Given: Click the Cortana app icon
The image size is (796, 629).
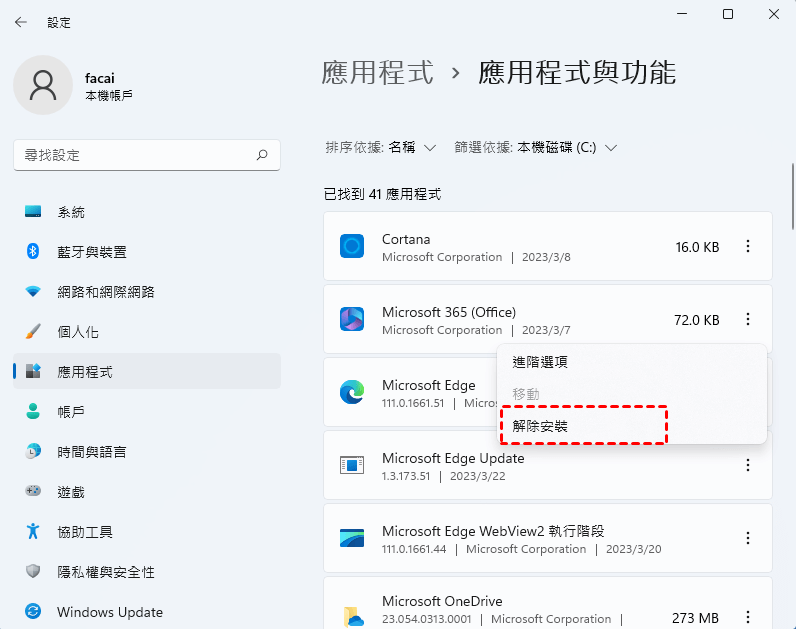Looking at the screenshot, I should [352, 246].
